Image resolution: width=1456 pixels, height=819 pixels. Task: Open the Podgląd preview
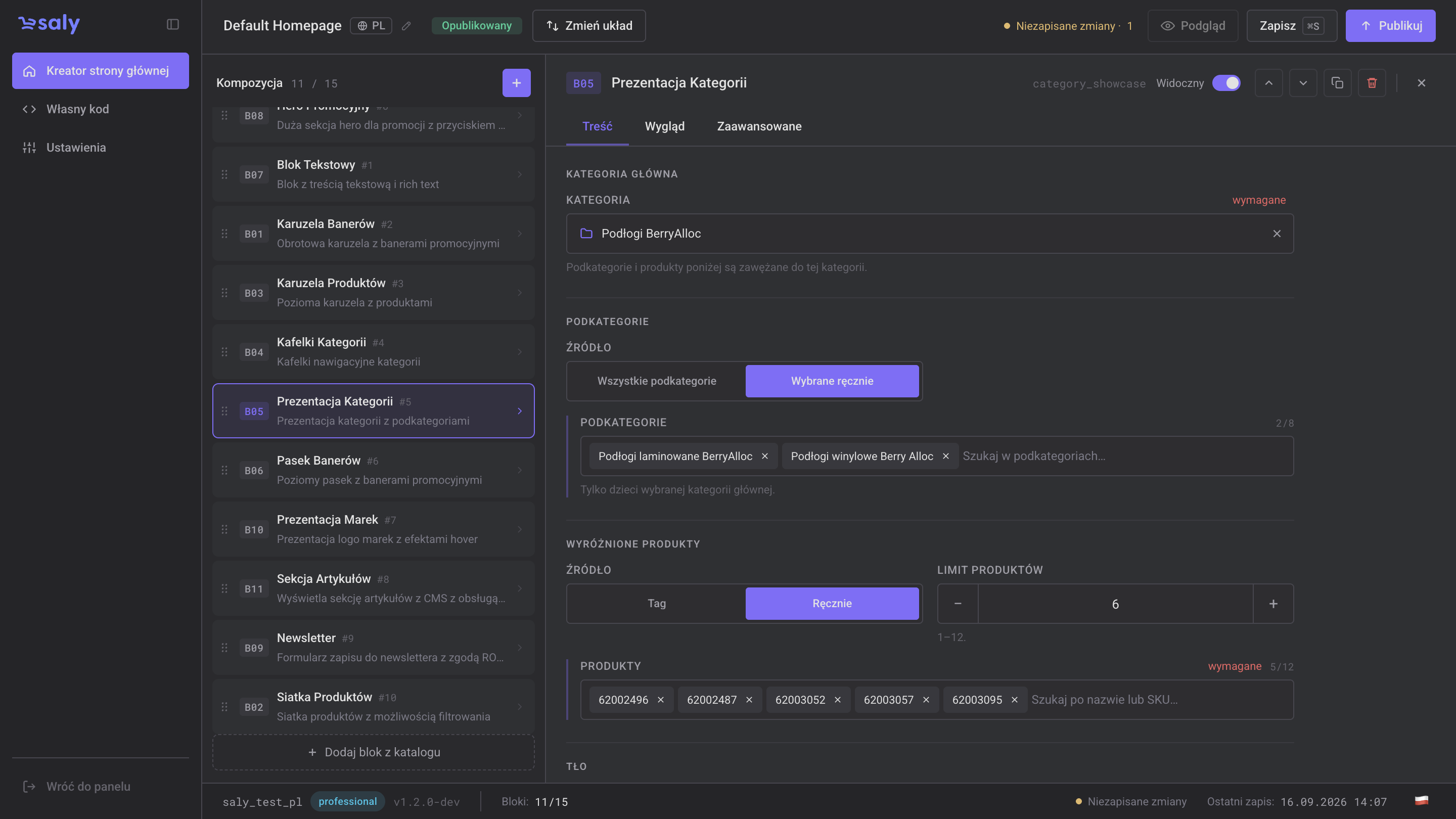pyautogui.click(x=1193, y=26)
